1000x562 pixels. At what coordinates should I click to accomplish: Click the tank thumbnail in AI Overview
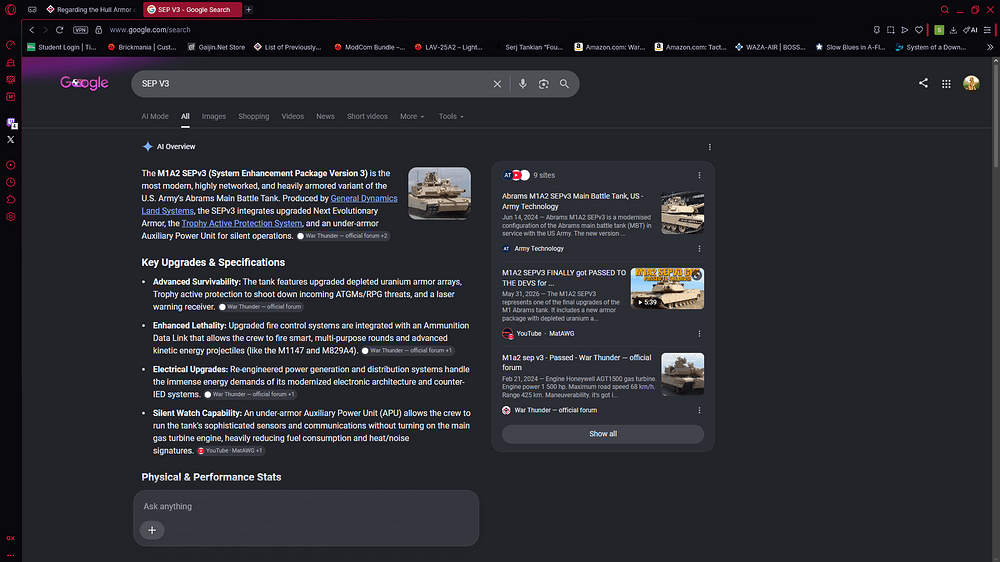click(439, 193)
